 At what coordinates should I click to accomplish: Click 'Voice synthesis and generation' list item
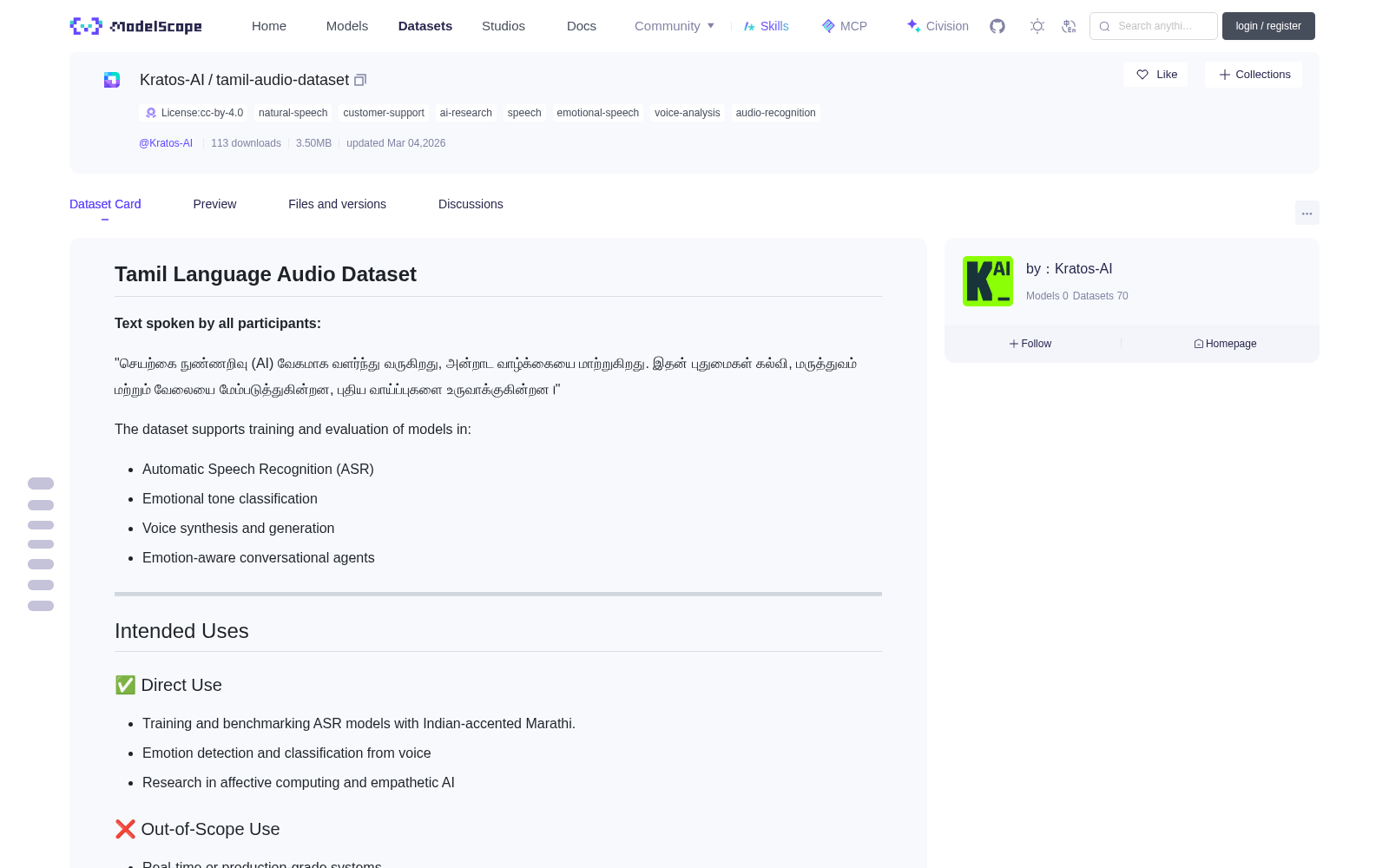(x=238, y=529)
